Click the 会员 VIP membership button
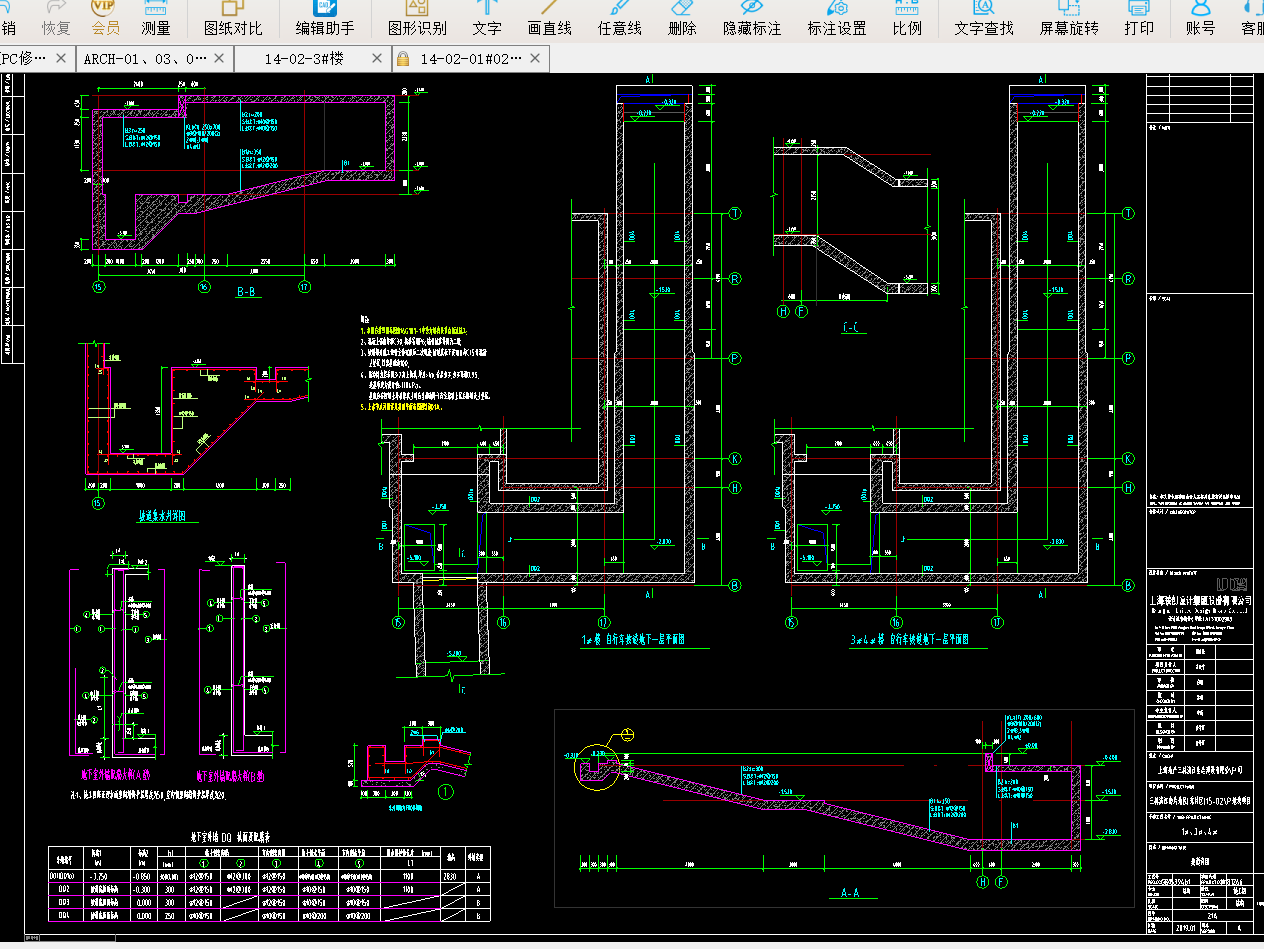1264x949 pixels. (x=105, y=19)
